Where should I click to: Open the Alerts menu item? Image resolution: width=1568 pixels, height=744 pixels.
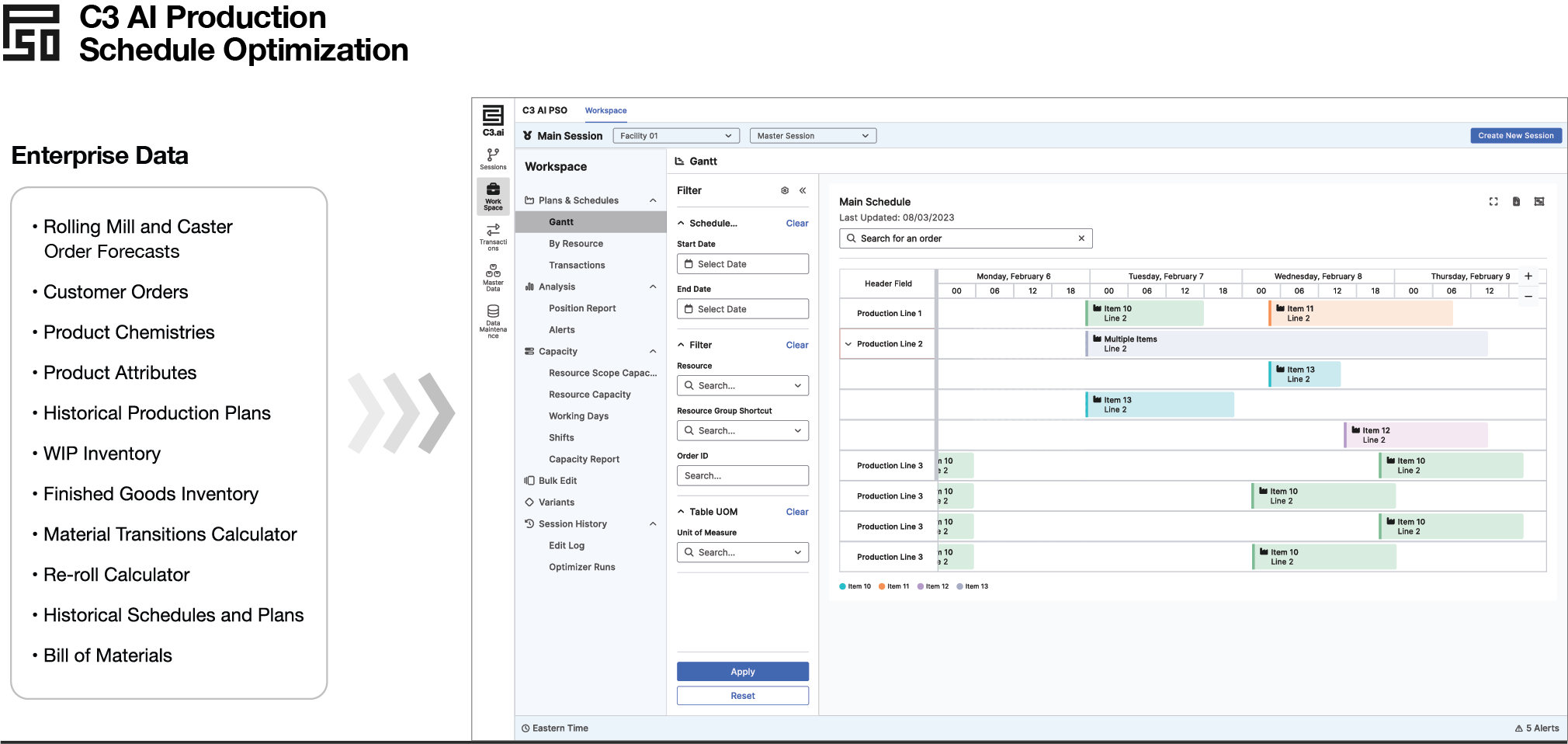[562, 330]
